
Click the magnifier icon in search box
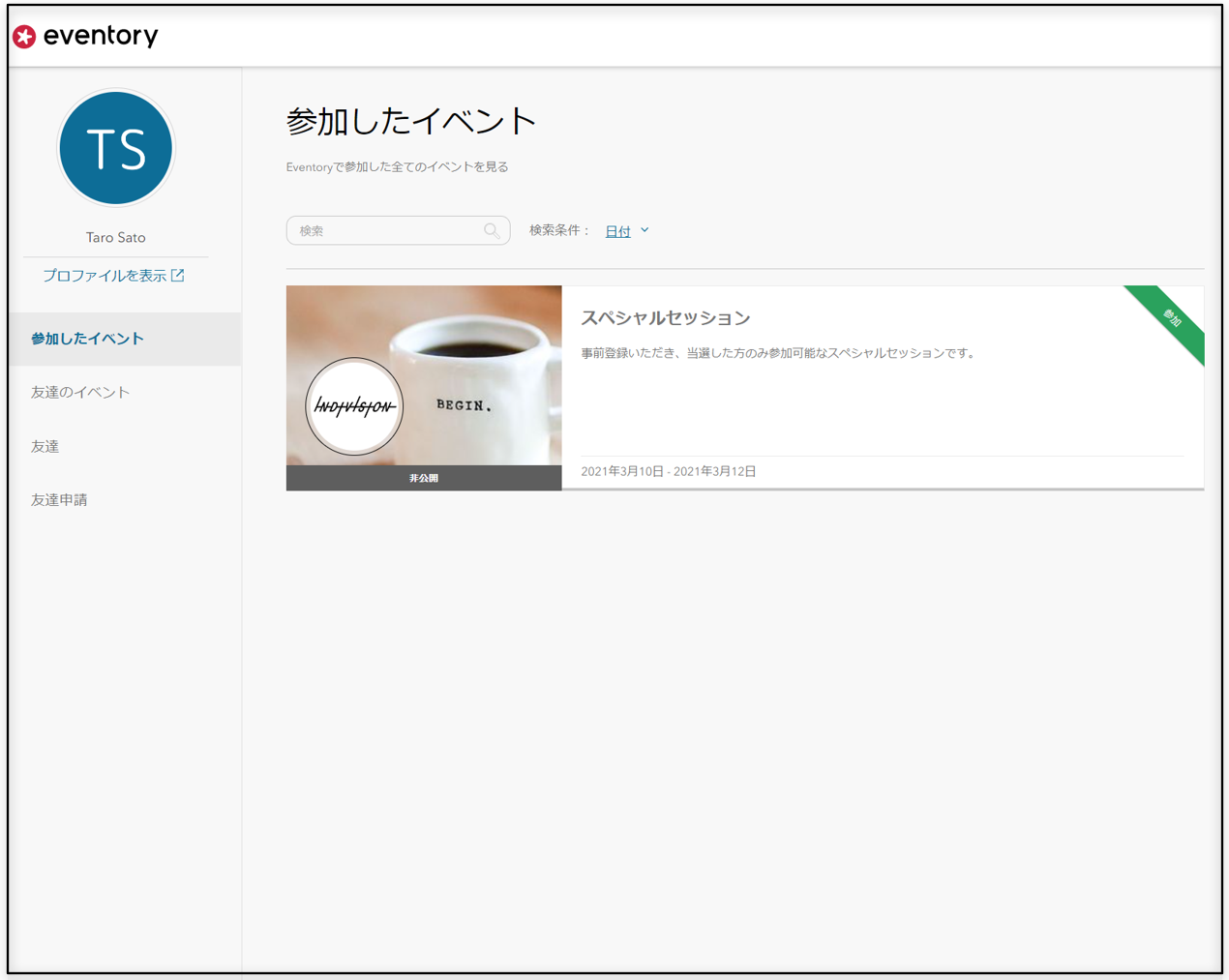pyautogui.click(x=492, y=231)
